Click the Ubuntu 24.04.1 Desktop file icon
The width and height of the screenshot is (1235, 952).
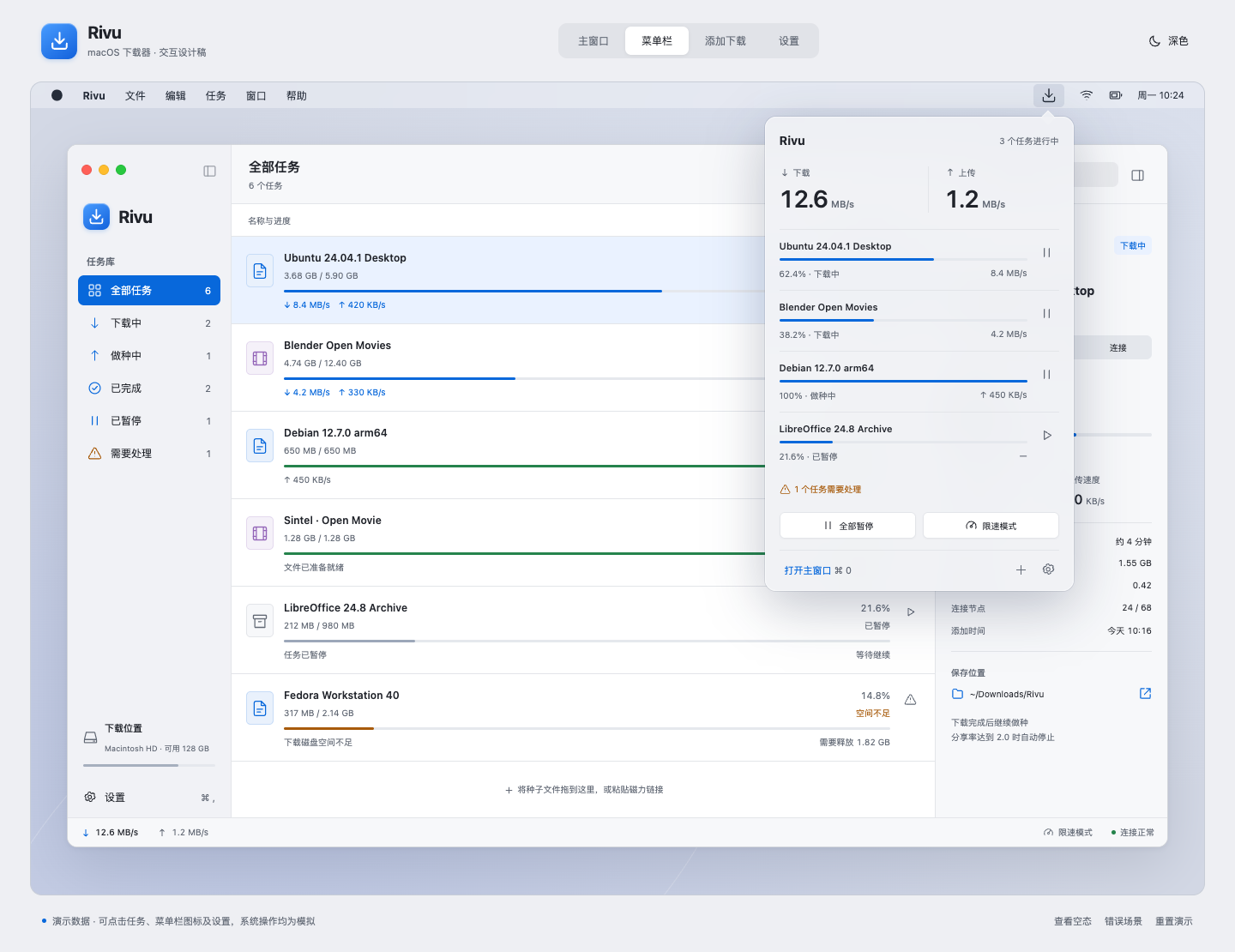(x=260, y=271)
